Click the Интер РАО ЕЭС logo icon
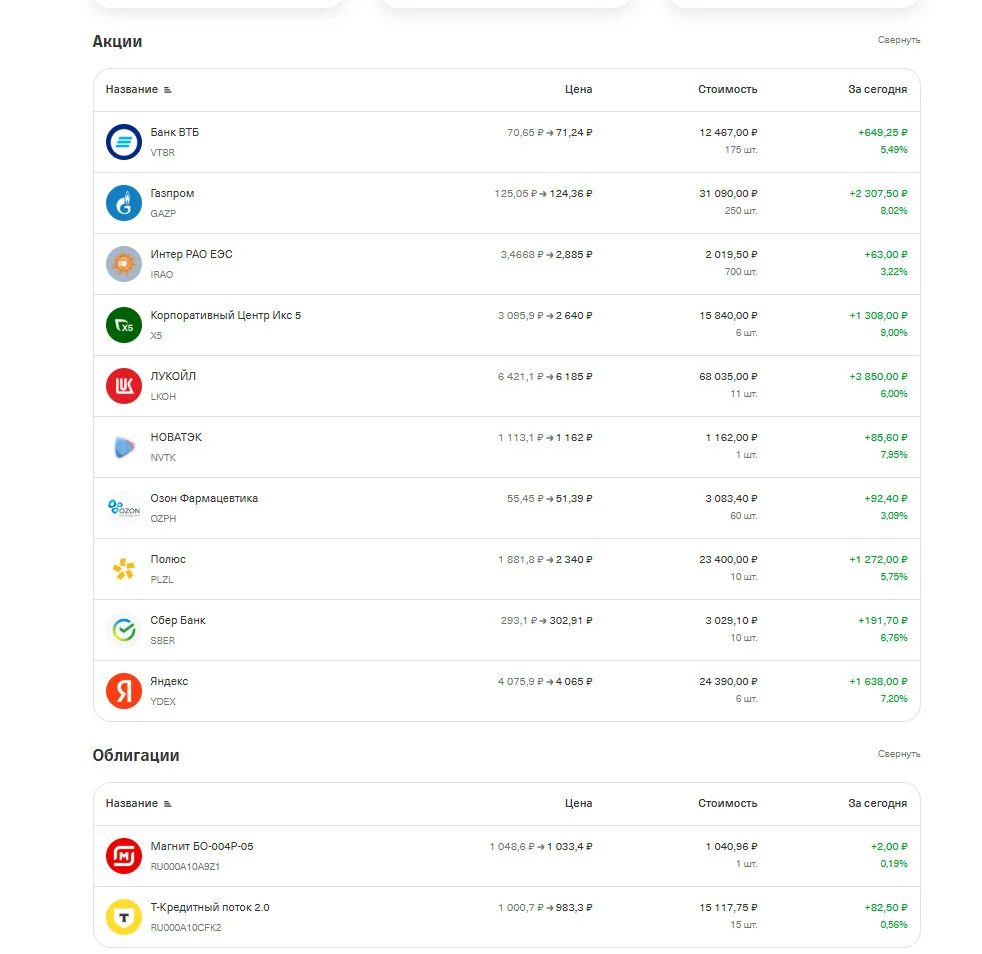982x954 pixels. pos(124,264)
